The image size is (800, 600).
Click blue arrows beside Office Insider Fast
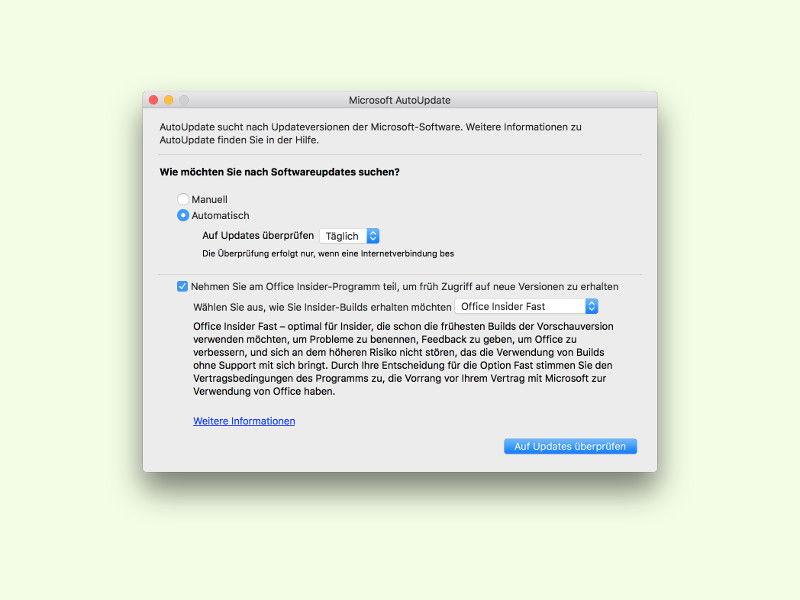[591, 306]
